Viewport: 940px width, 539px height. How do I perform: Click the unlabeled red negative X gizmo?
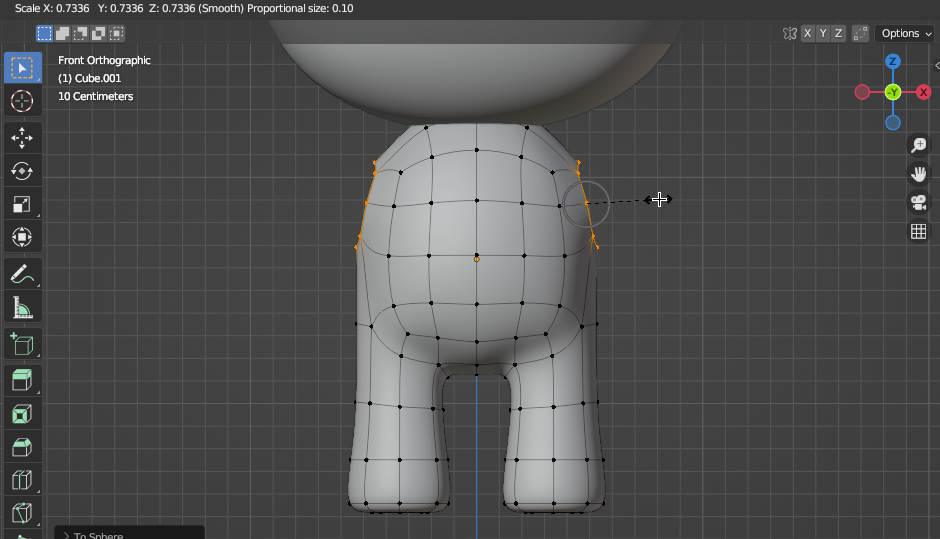[862, 92]
